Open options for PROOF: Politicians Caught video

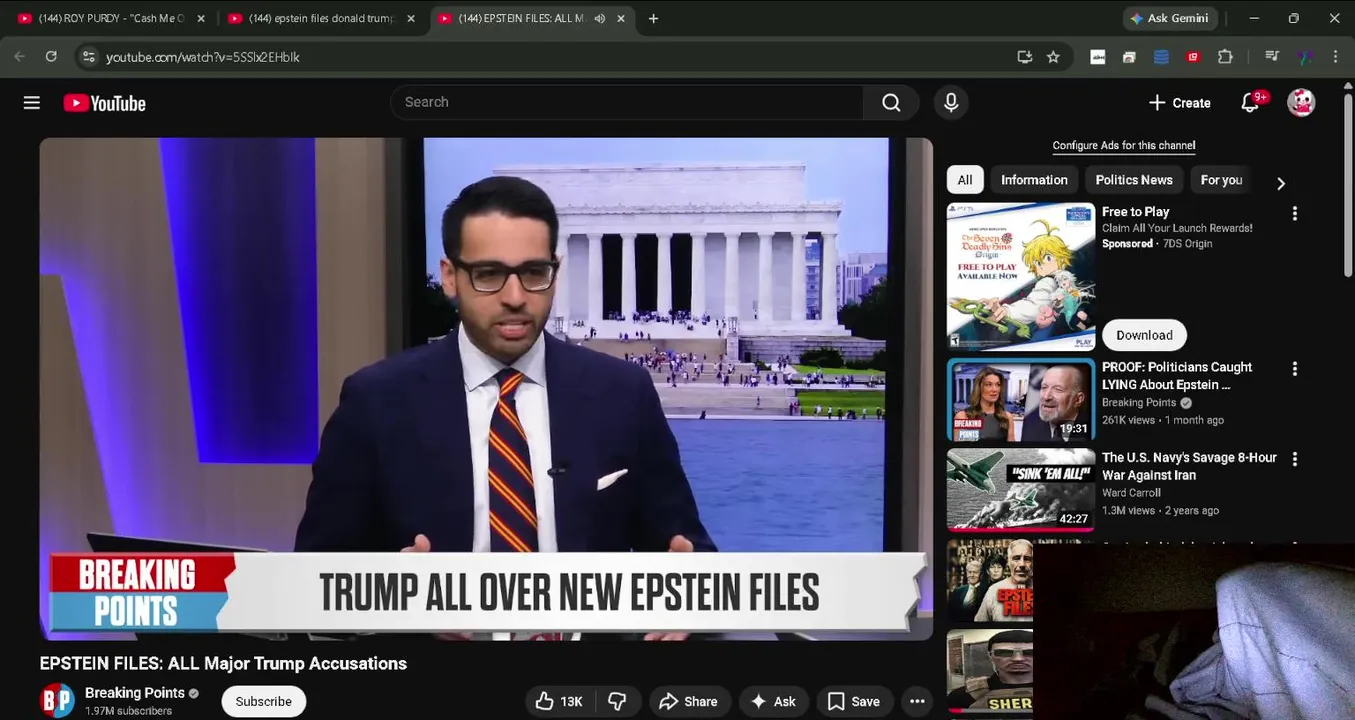(1295, 369)
